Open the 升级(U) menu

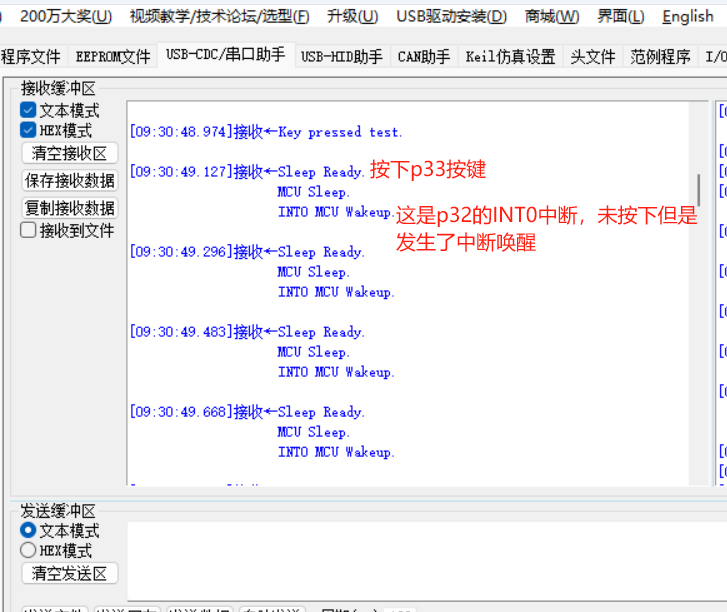click(352, 17)
